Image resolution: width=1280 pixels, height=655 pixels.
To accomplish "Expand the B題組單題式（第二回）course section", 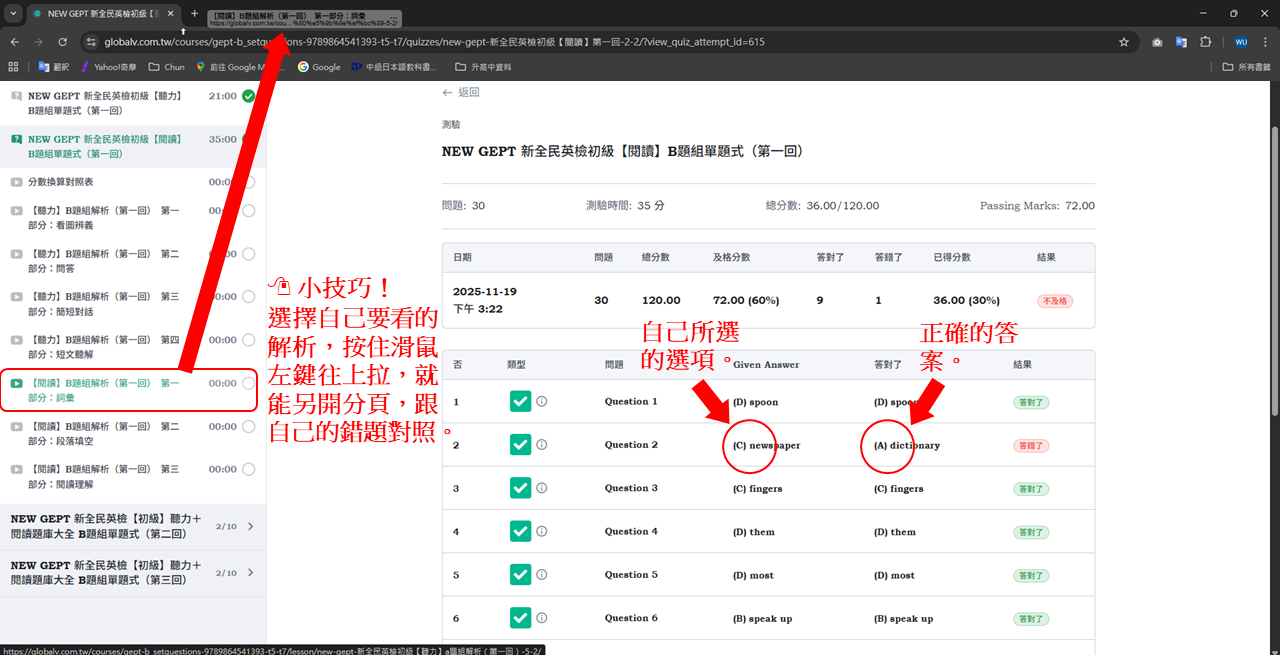I will pos(250,526).
